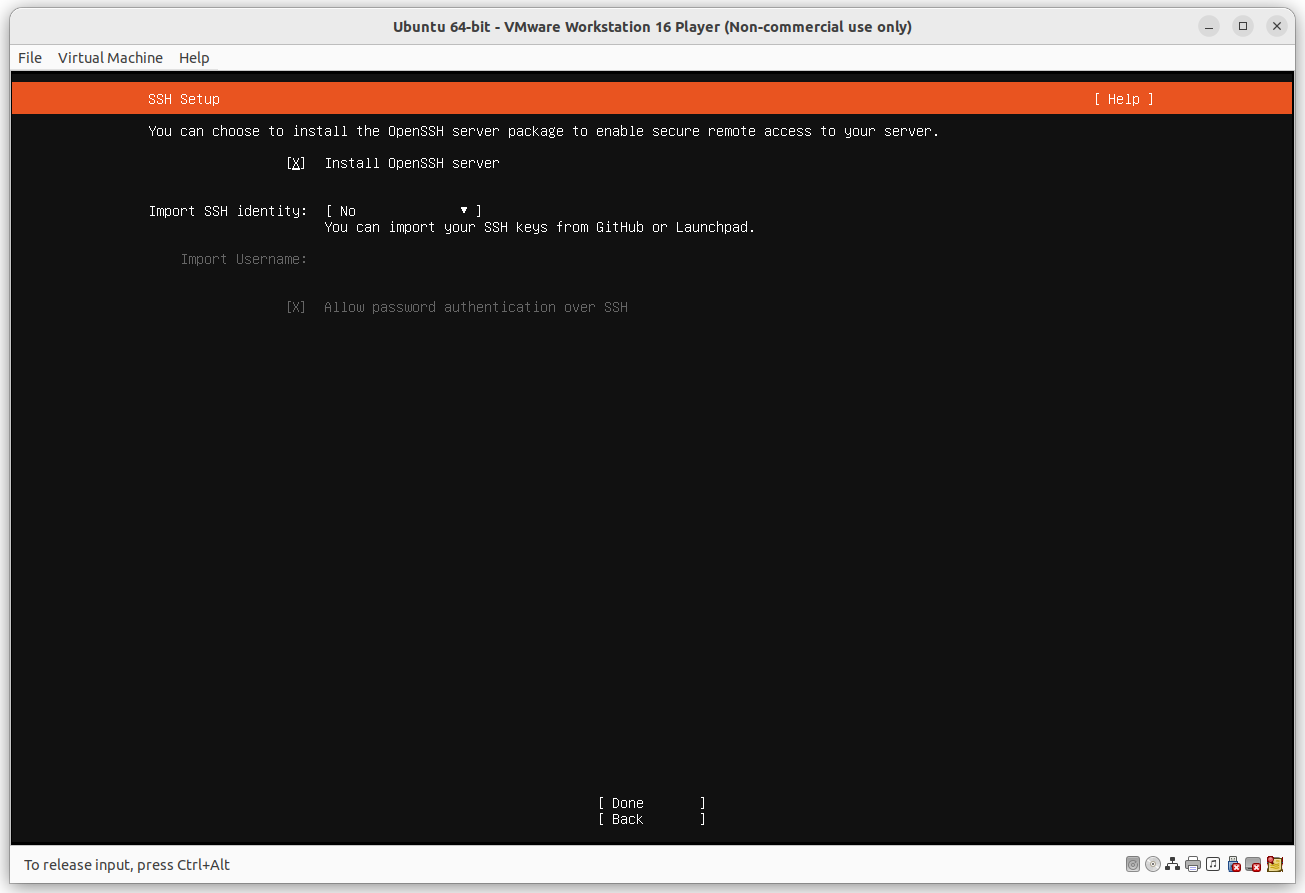The width and height of the screenshot is (1305, 893).
Task: Choose Back to return to previous step
Action: (651, 818)
